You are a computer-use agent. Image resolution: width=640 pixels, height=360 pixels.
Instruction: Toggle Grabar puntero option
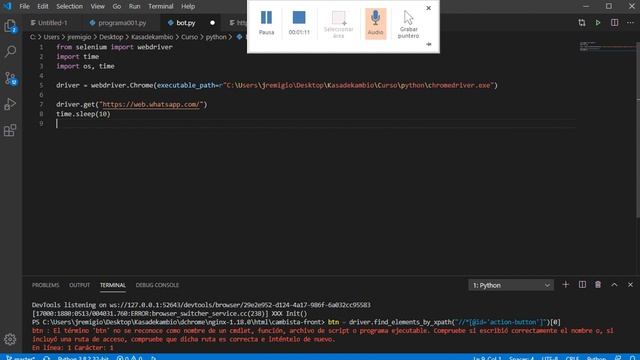[x=408, y=24]
